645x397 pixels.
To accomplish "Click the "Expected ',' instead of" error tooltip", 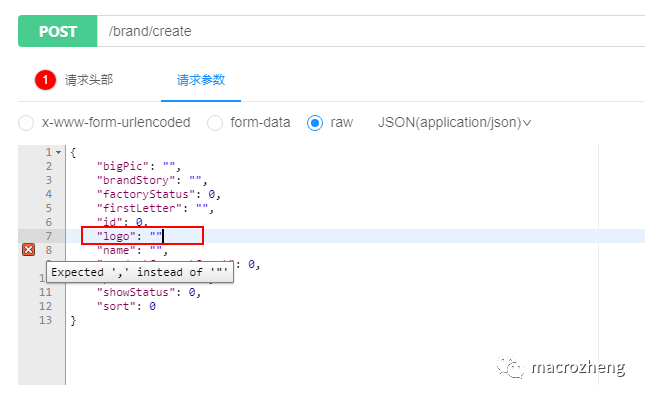I will click(140, 272).
